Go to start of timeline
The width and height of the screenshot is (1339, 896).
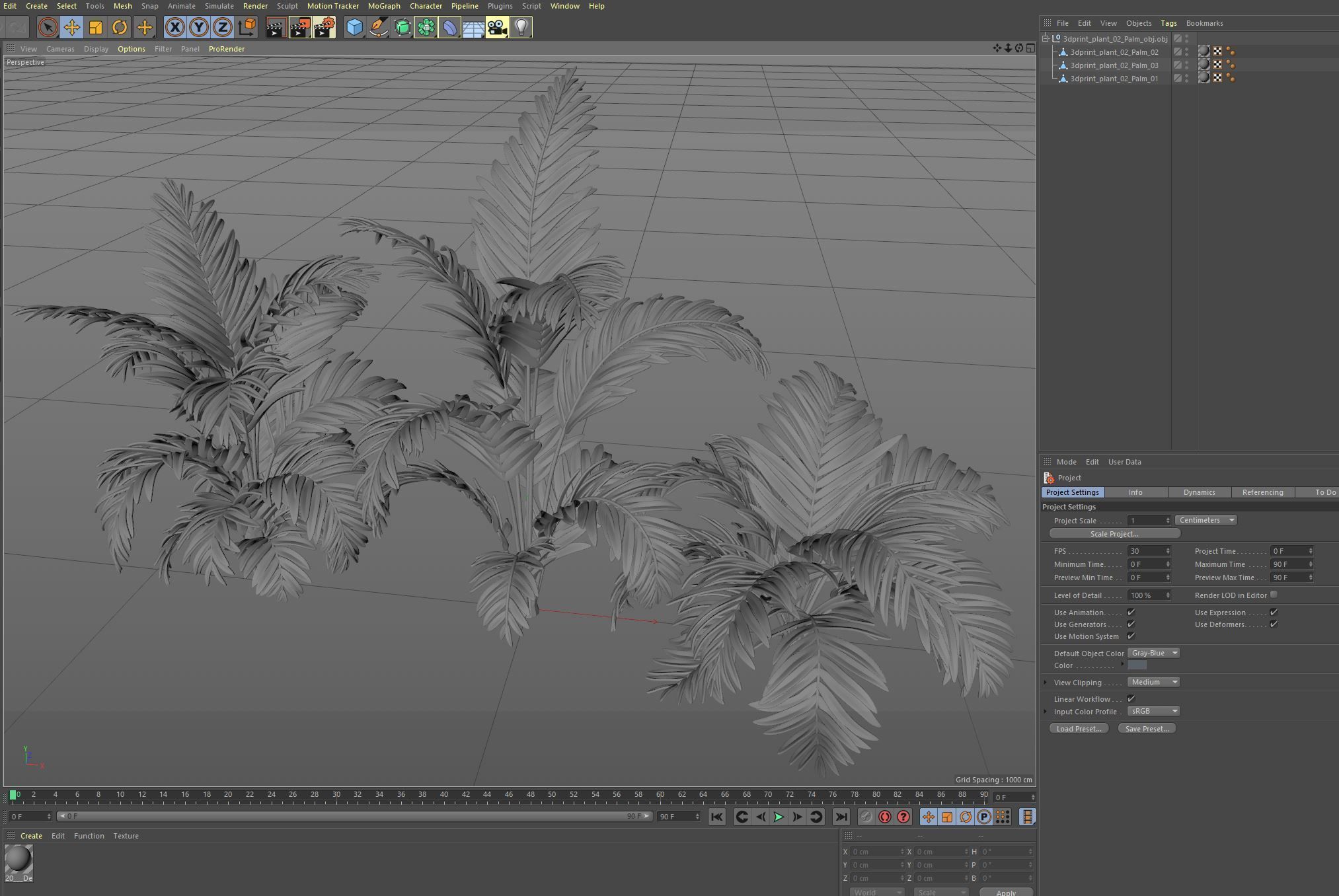coord(716,817)
